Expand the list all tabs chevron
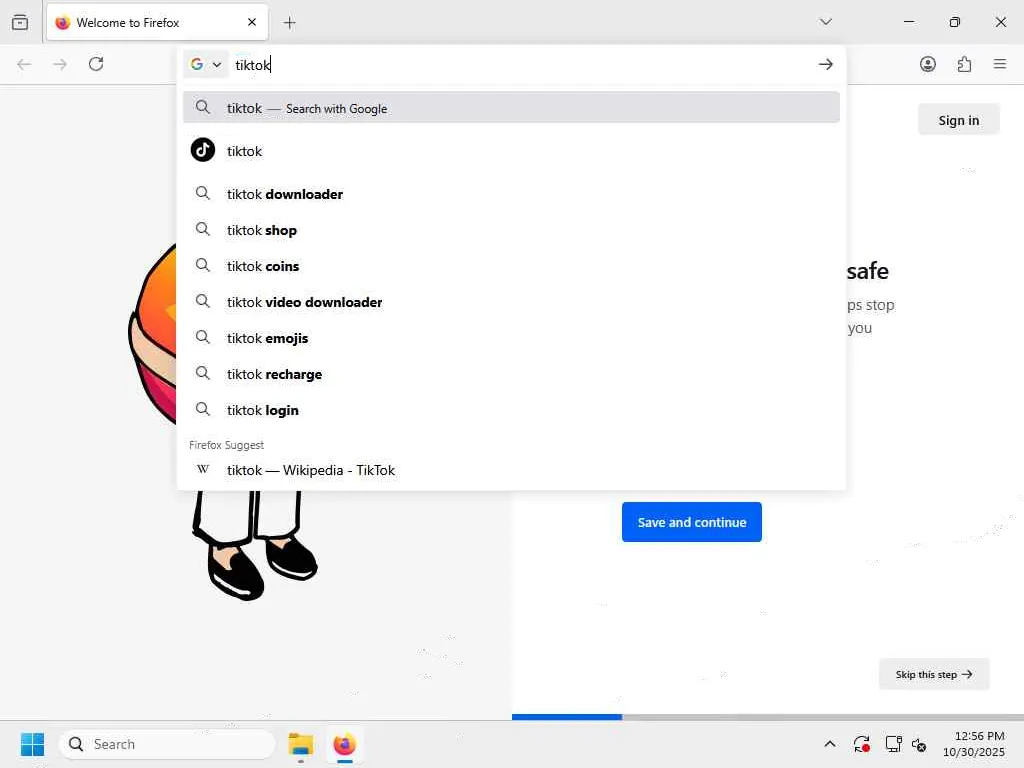 tap(825, 22)
